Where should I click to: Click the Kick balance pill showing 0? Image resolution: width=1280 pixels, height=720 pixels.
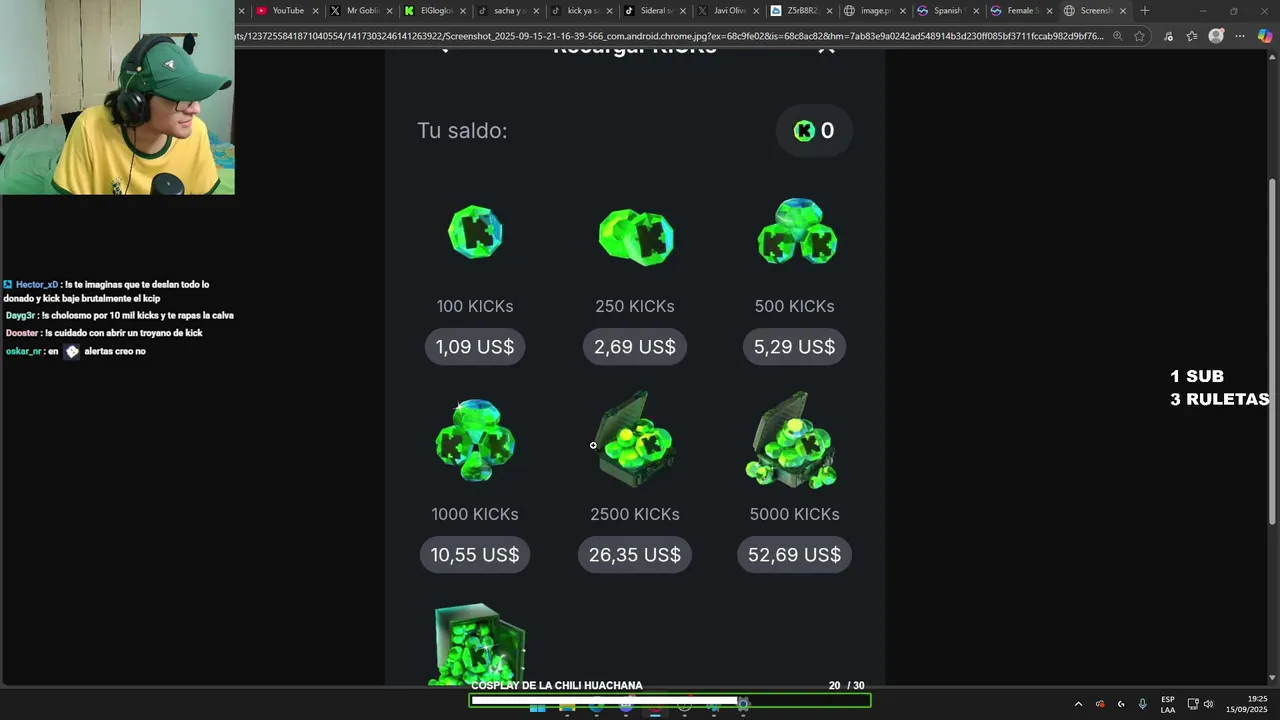click(814, 131)
